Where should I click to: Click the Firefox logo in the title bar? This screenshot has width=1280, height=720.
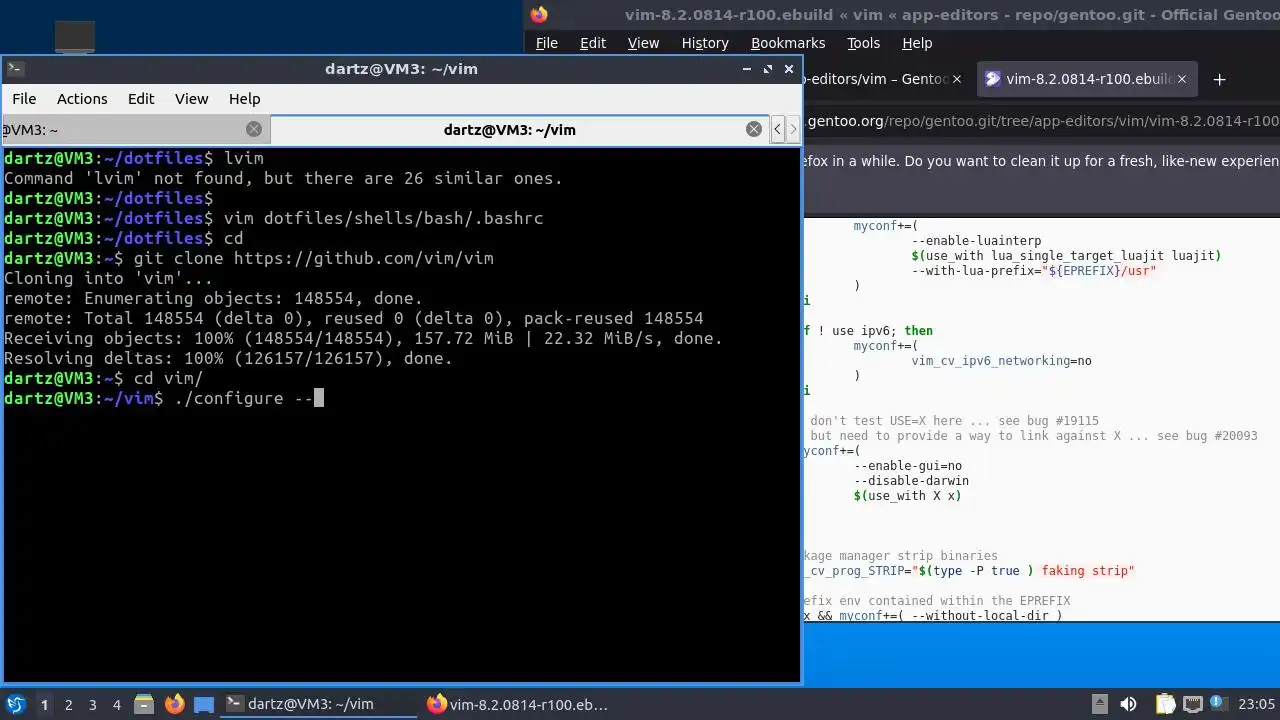(x=539, y=14)
